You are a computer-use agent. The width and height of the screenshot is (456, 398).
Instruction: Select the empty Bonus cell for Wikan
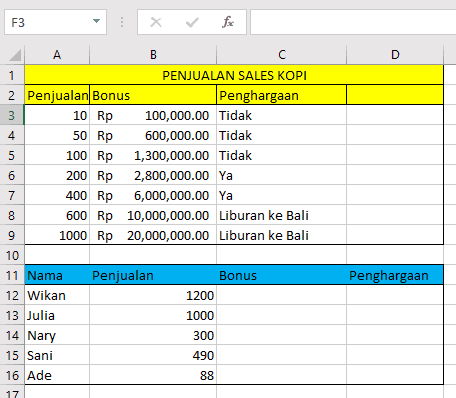(282, 295)
